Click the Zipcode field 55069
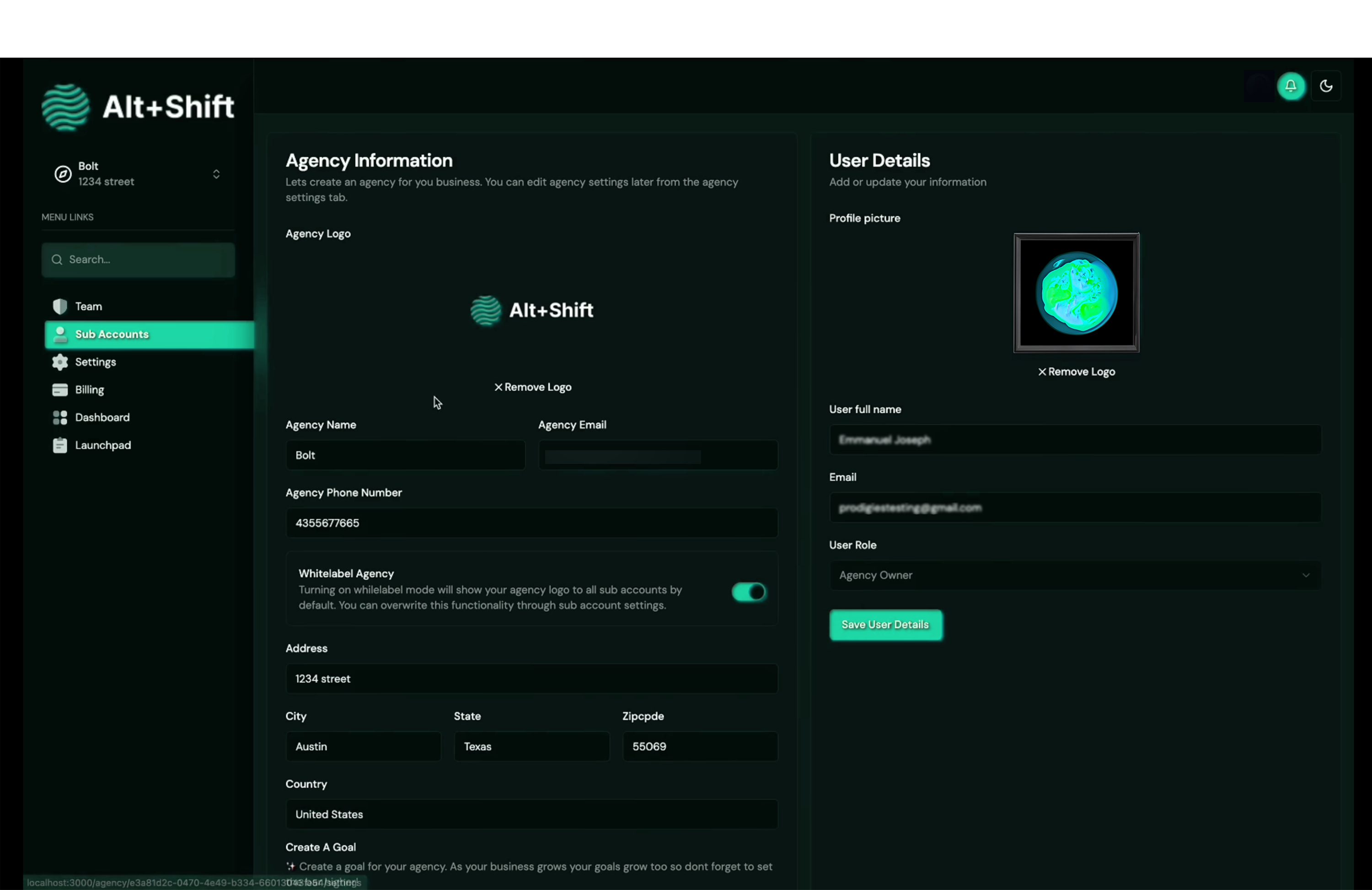Viewport: 1372px width, 890px height. coord(700,746)
